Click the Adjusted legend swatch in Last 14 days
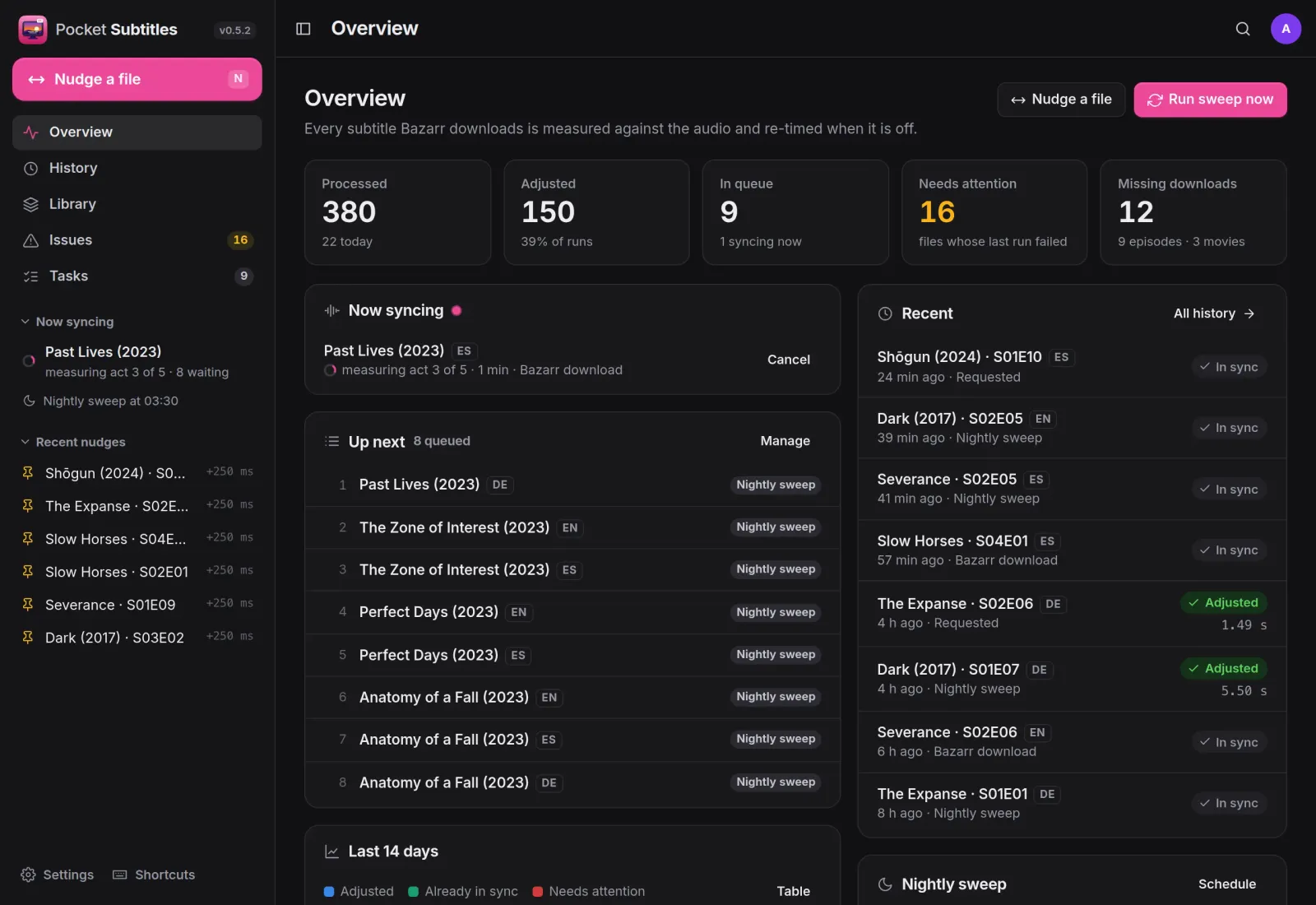Viewport: 1316px width, 905px height. click(x=329, y=891)
